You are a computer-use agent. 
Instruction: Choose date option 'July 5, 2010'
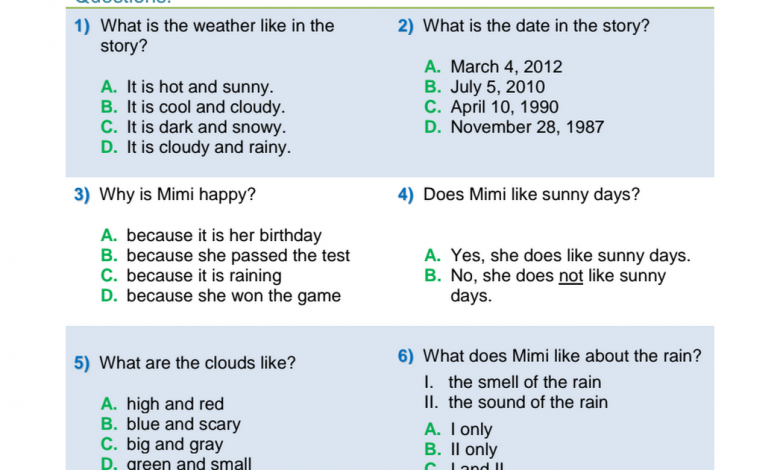(485, 87)
